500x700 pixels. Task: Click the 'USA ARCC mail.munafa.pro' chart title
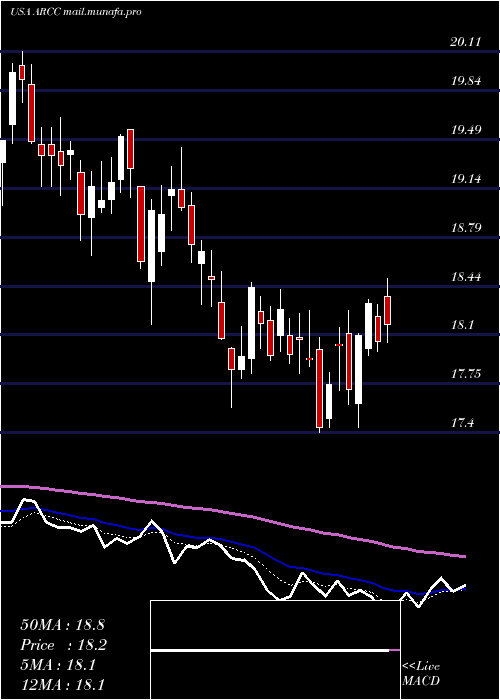click(x=75, y=12)
